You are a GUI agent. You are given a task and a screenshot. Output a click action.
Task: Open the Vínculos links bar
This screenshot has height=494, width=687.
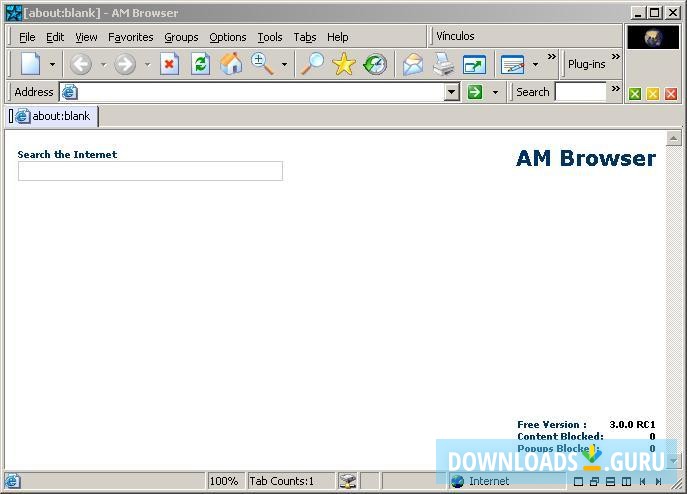click(455, 36)
